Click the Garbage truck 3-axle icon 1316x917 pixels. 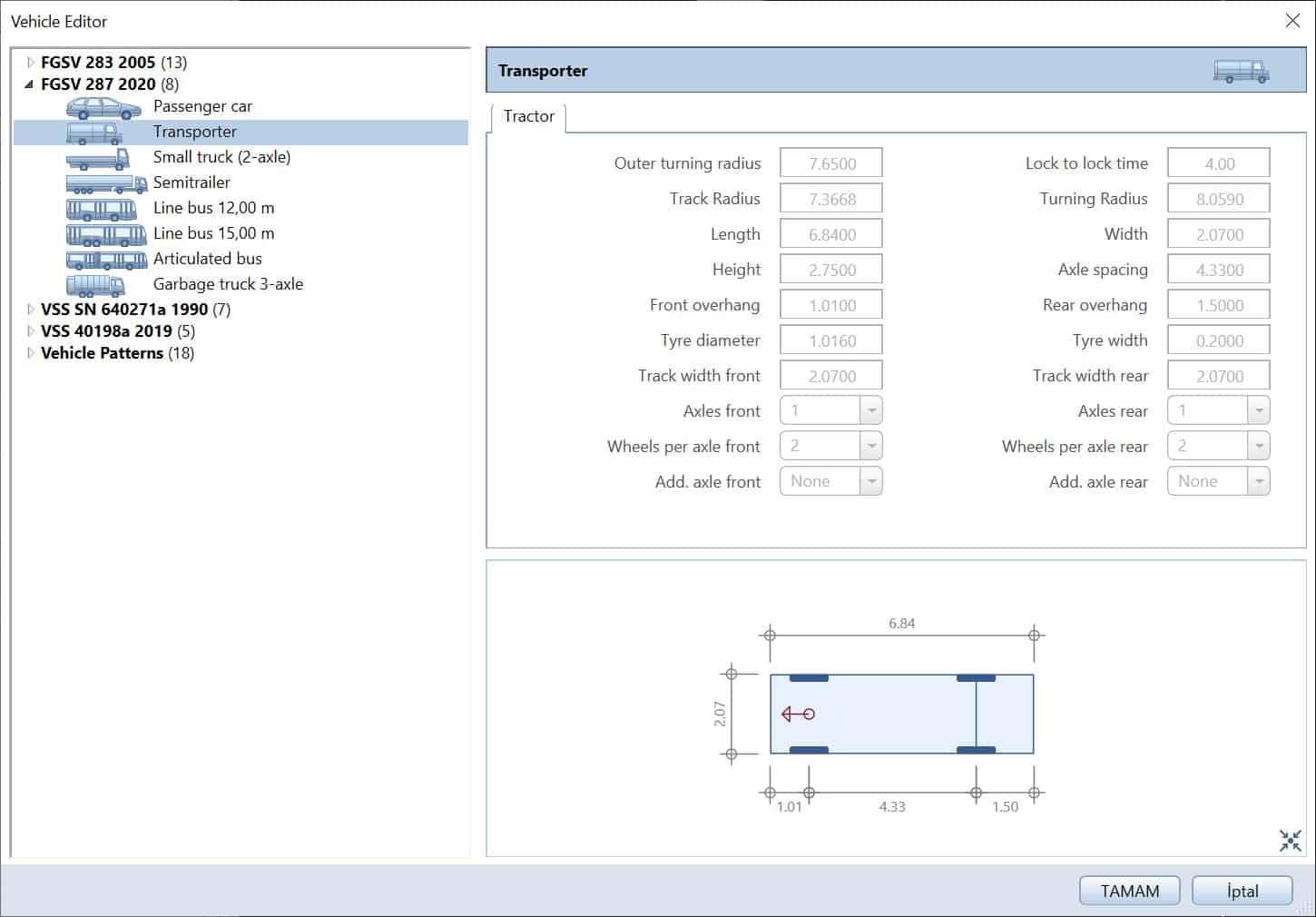click(95, 286)
